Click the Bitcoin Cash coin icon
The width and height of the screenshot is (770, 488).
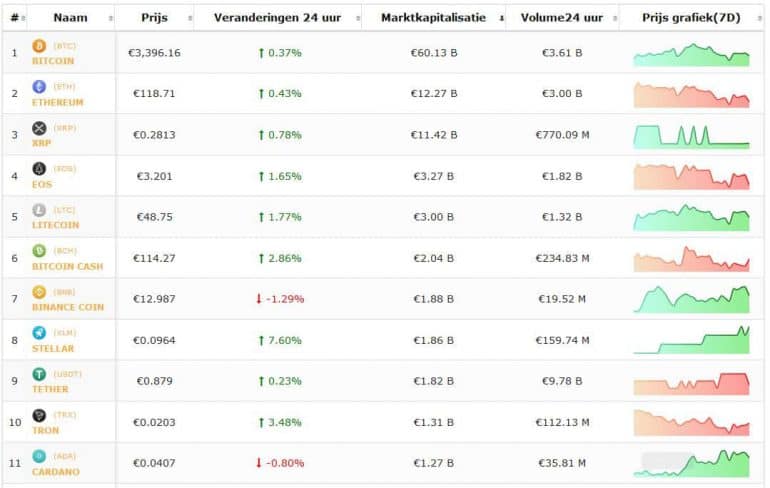(x=39, y=251)
